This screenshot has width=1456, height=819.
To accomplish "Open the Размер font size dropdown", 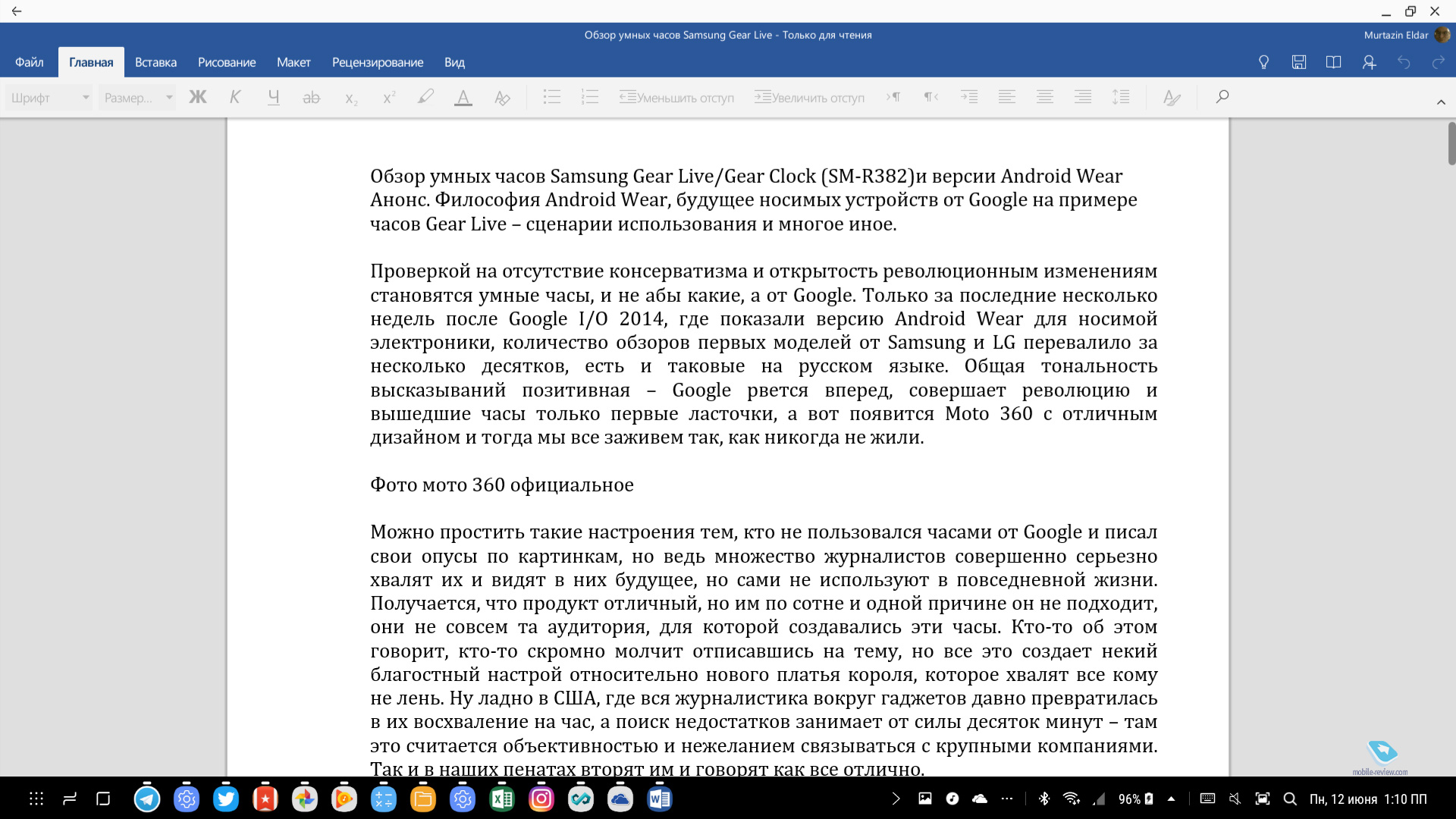I will pyautogui.click(x=137, y=97).
